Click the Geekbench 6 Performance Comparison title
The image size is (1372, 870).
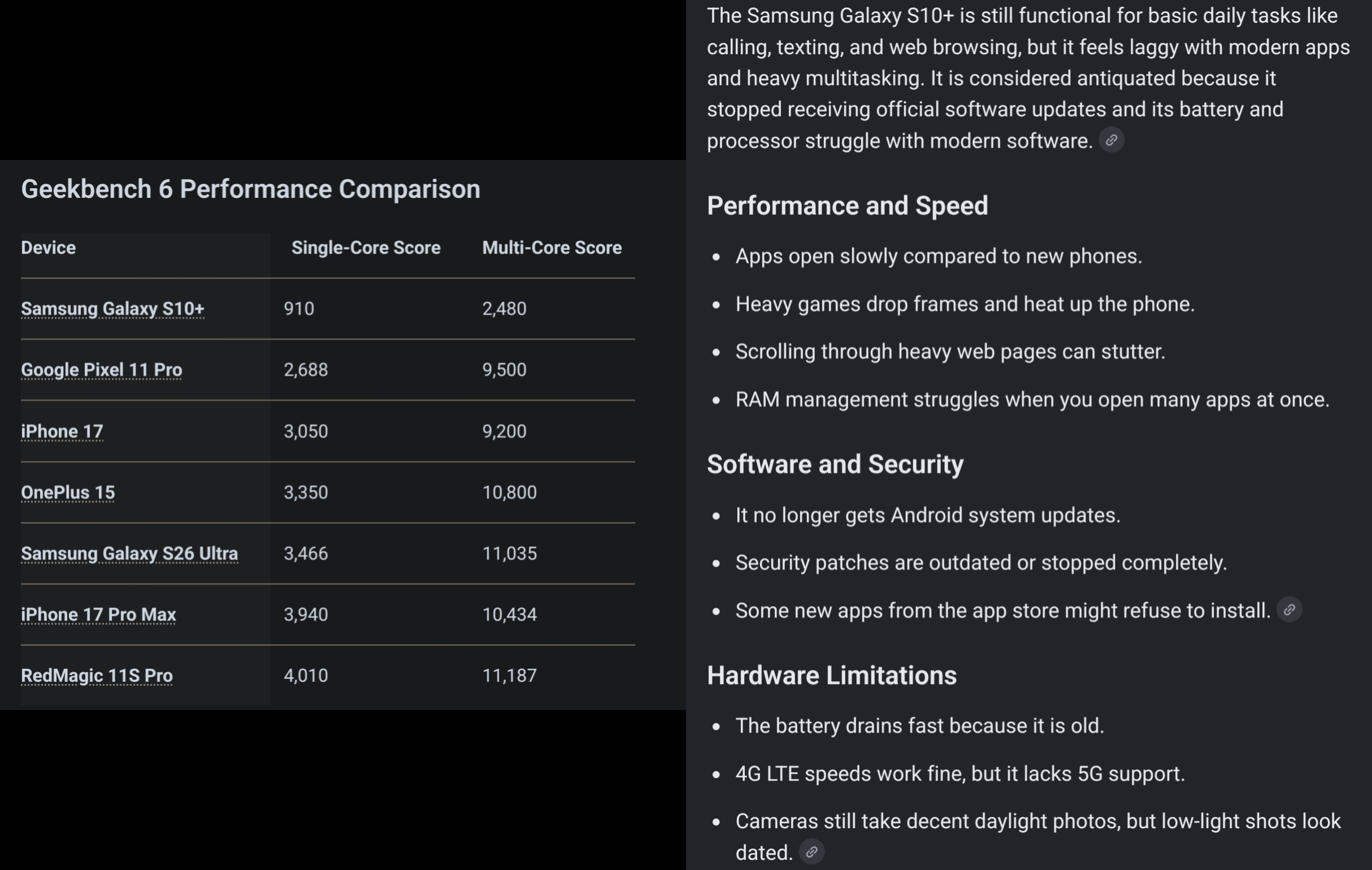(x=251, y=189)
